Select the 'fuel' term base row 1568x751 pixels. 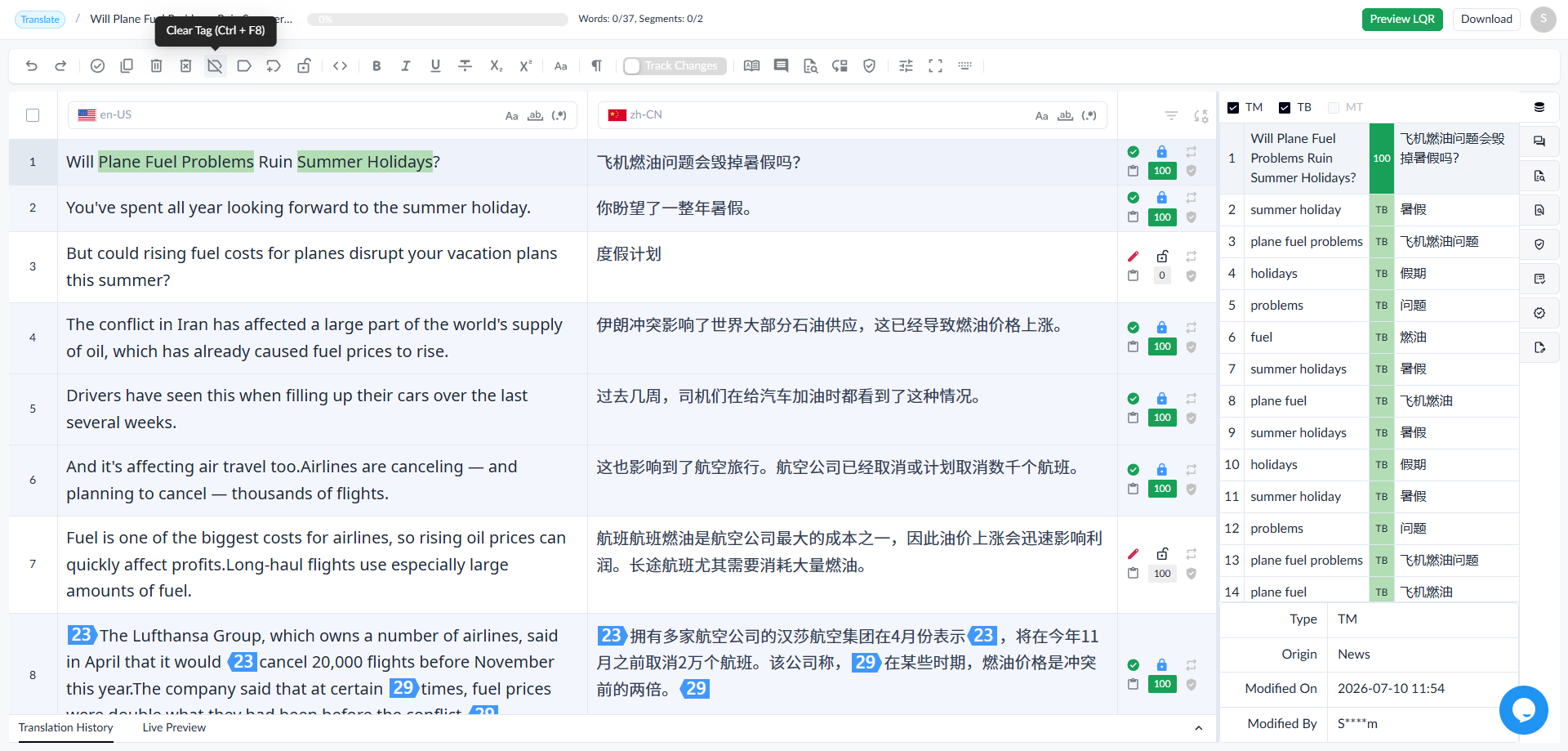pos(1370,338)
